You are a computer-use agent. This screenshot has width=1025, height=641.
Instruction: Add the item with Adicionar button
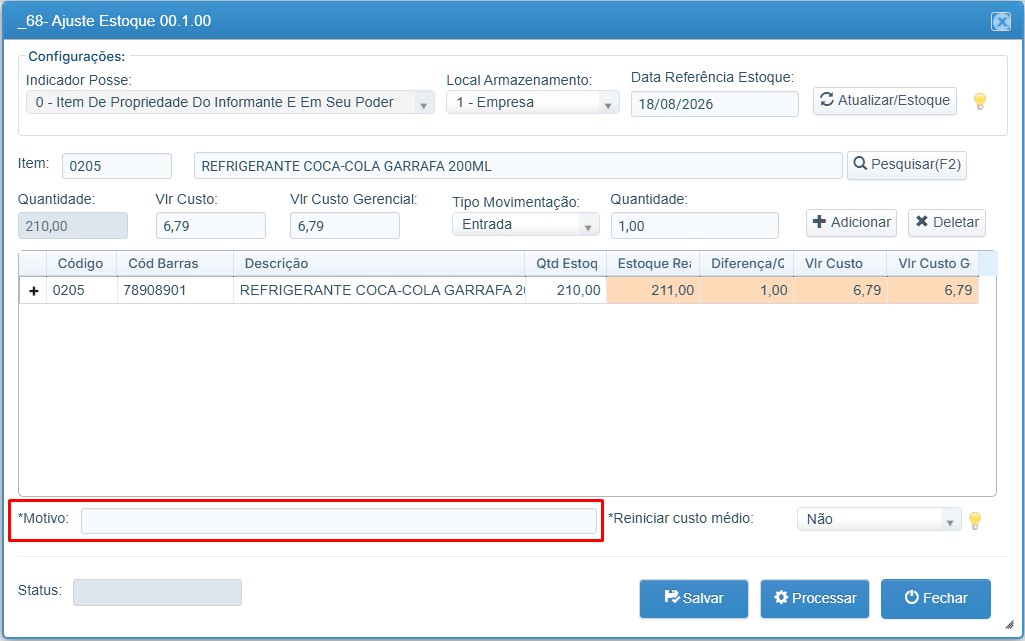(851, 223)
